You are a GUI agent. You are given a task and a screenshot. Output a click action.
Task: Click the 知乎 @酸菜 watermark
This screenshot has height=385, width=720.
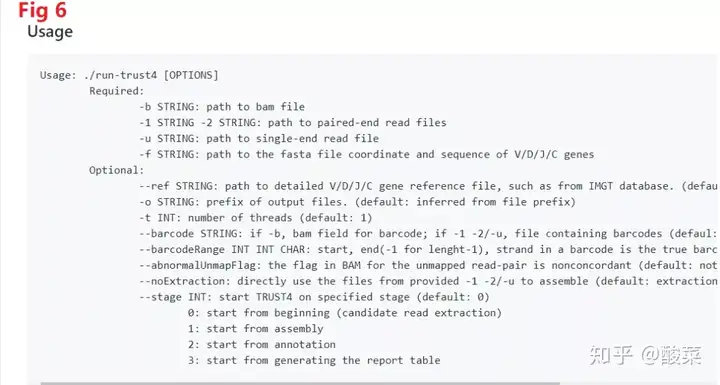[645, 355]
